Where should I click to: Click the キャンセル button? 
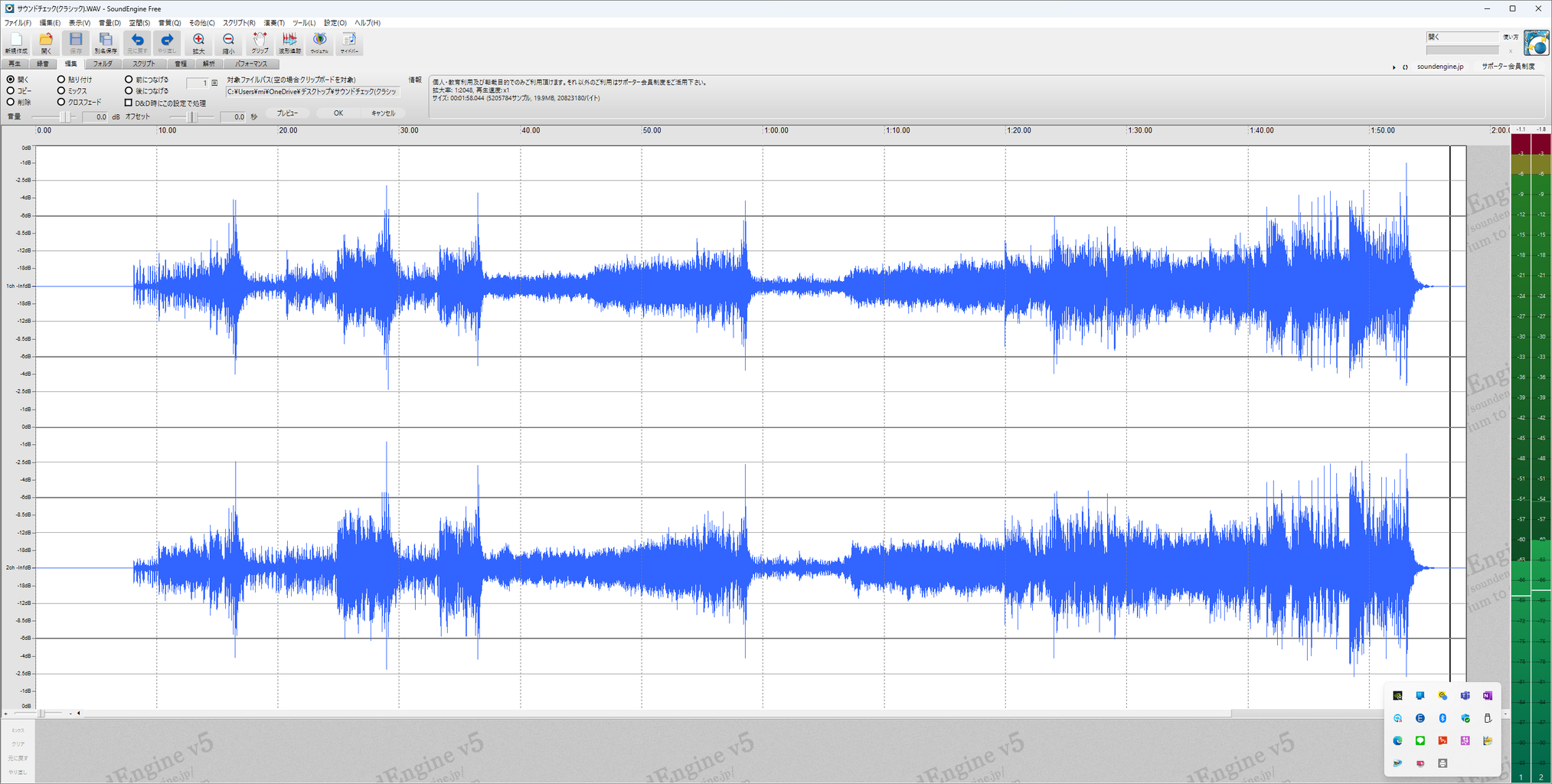[383, 113]
